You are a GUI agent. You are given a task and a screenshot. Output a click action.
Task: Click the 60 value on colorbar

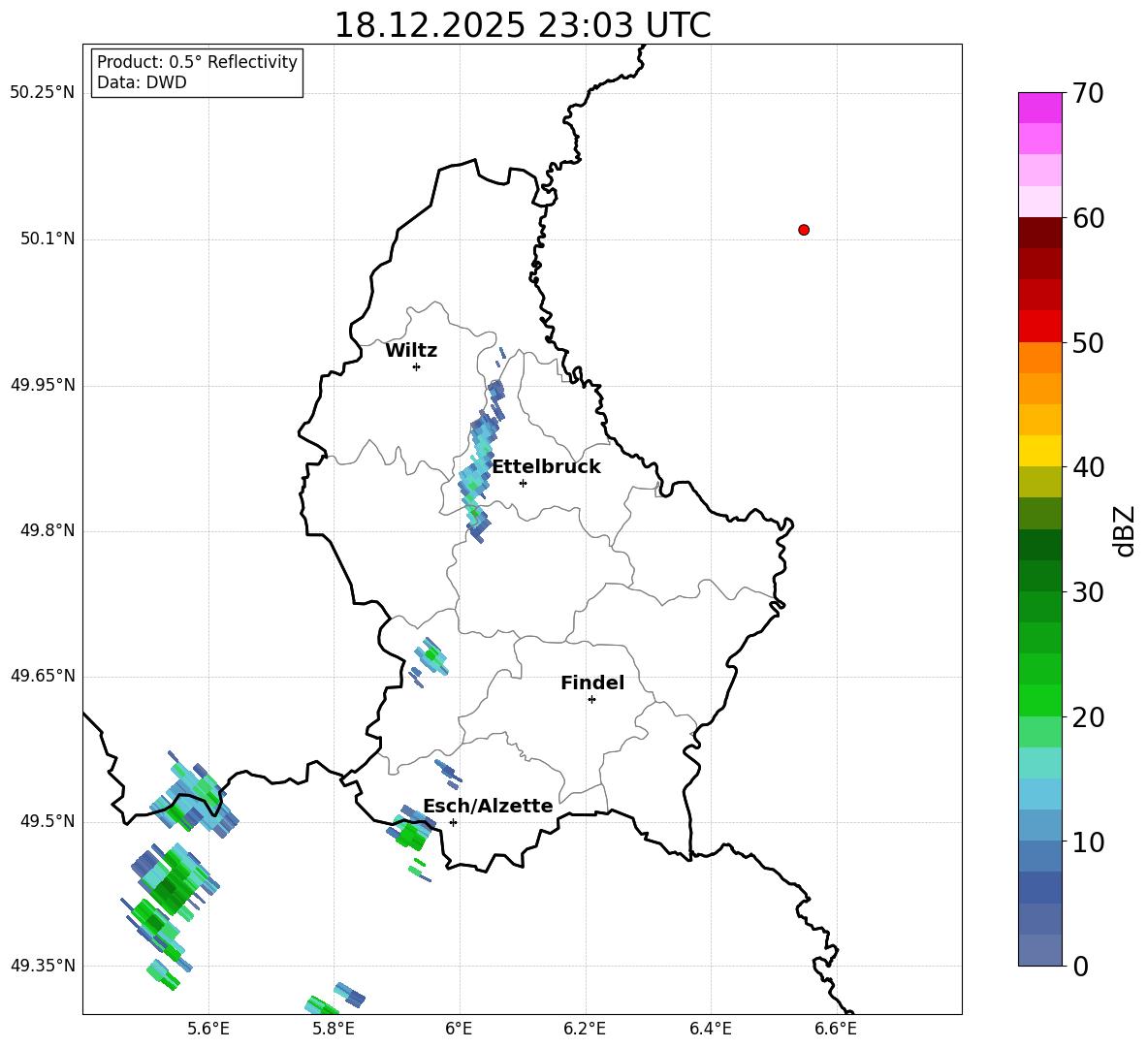[1088, 218]
